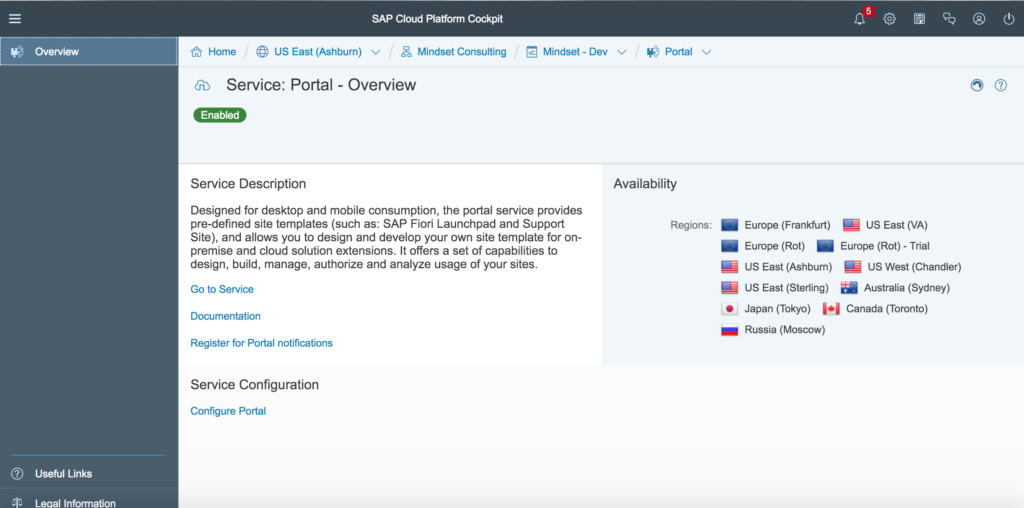Click the US West (Chandler) flag
The image size is (1024, 508).
pyautogui.click(x=853, y=267)
